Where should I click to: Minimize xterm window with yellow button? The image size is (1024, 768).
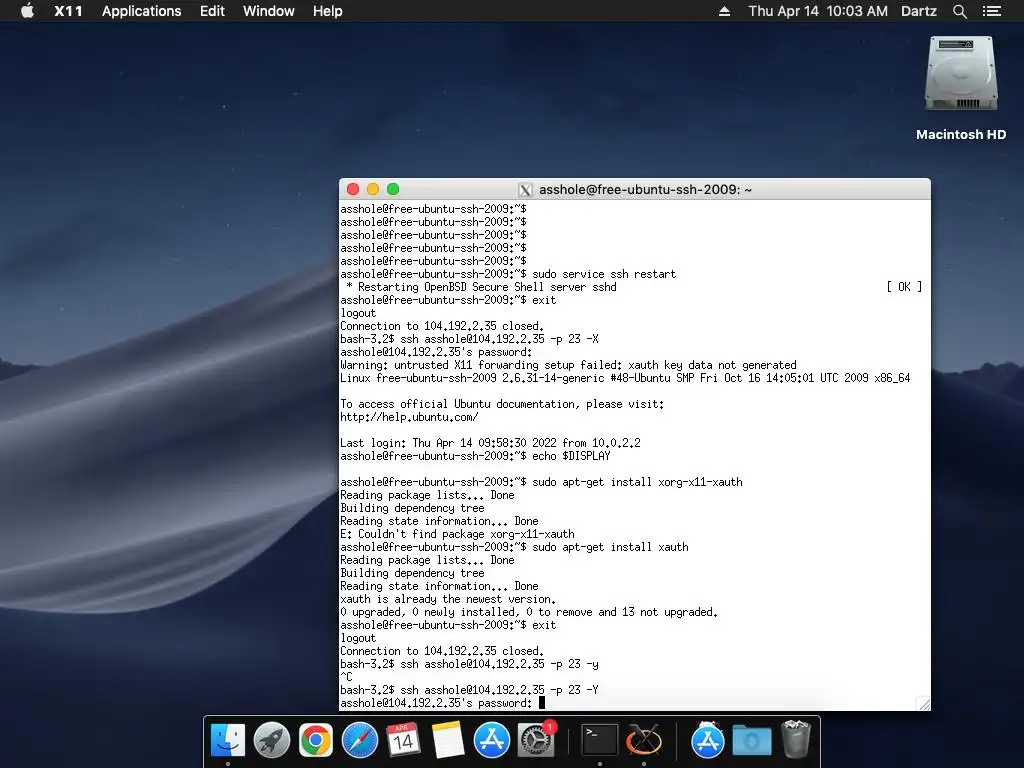pos(373,189)
